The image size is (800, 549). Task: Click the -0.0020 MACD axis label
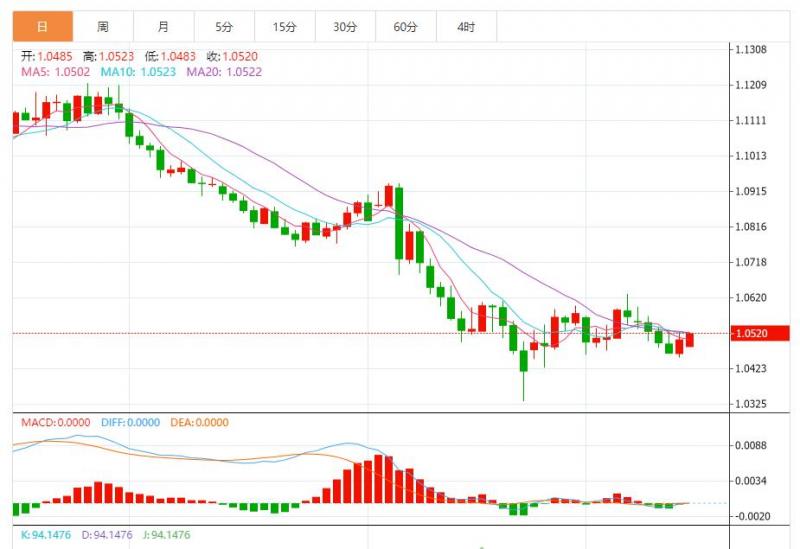[x=752, y=516]
